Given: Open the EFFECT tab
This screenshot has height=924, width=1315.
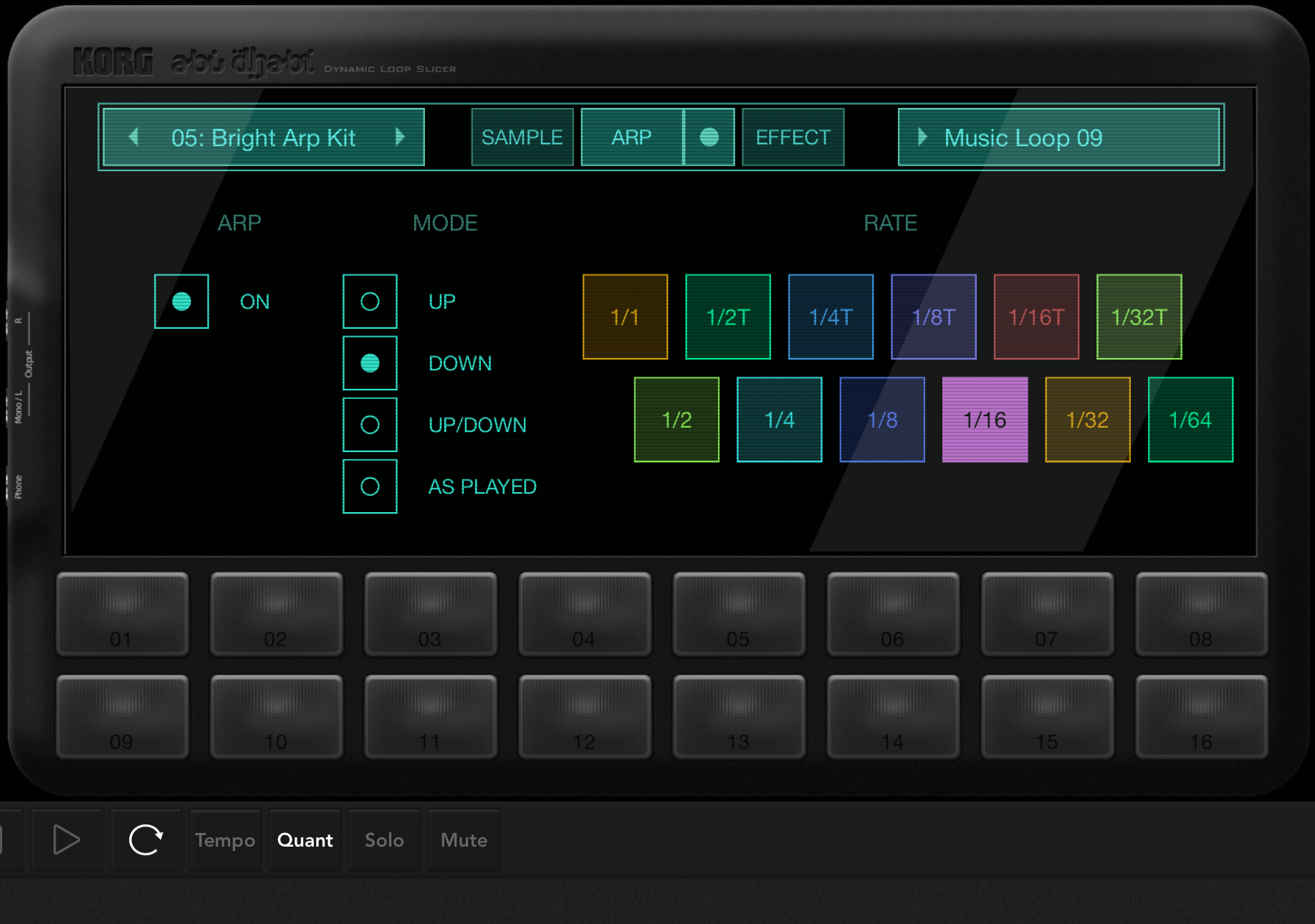Looking at the screenshot, I should [793, 137].
